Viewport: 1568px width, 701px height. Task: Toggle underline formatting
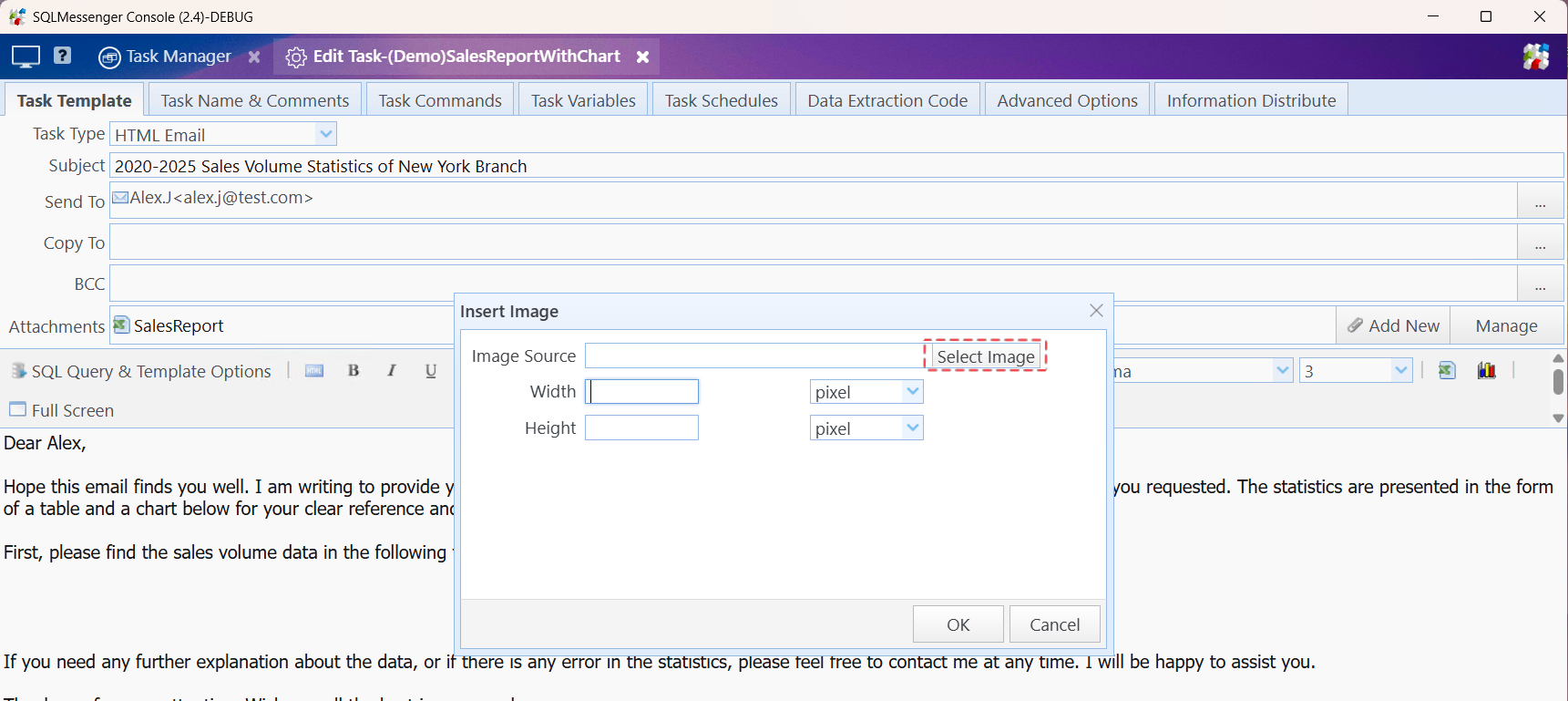pos(431,371)
